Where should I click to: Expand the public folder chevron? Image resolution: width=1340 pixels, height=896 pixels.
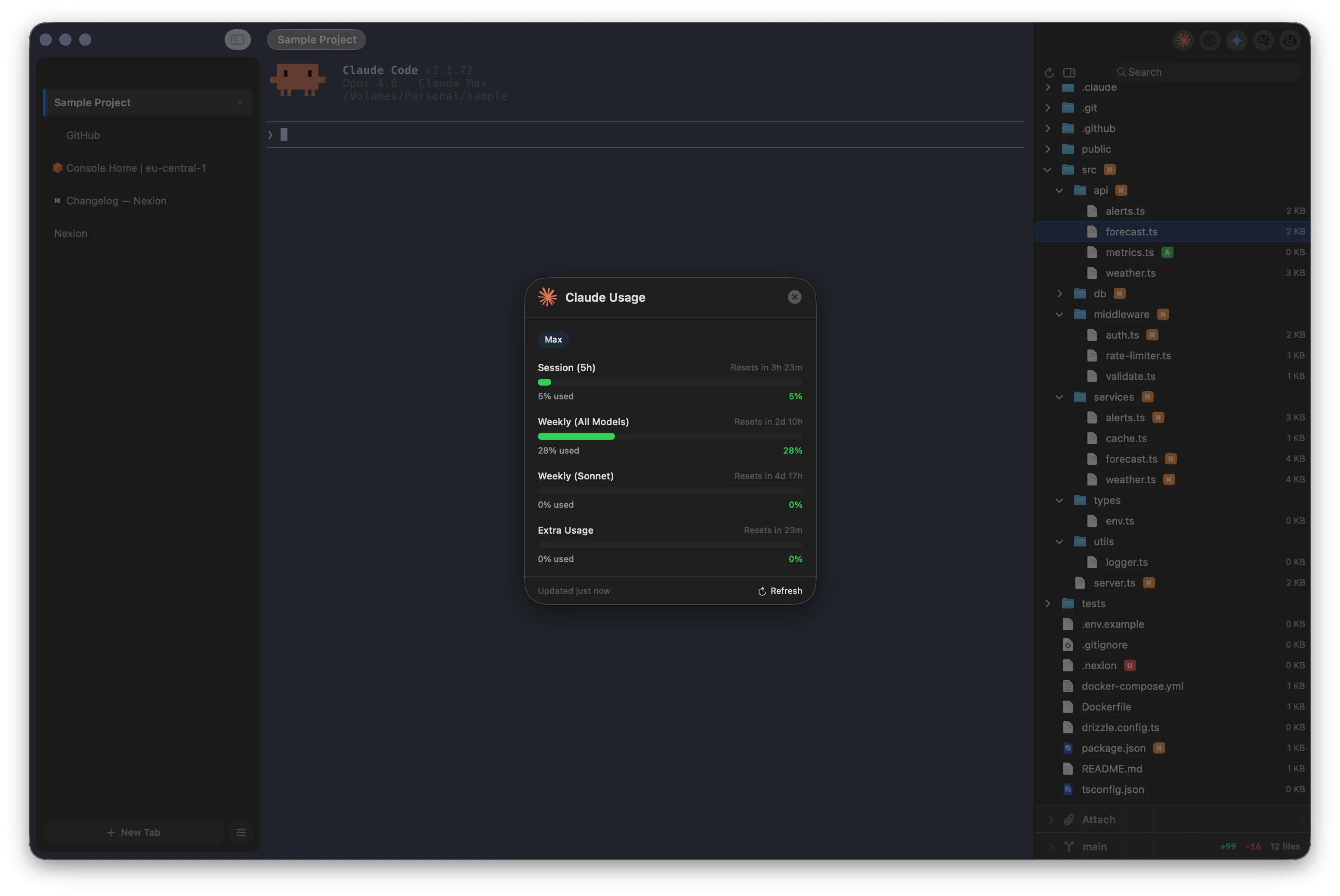tap(1047, 149)
